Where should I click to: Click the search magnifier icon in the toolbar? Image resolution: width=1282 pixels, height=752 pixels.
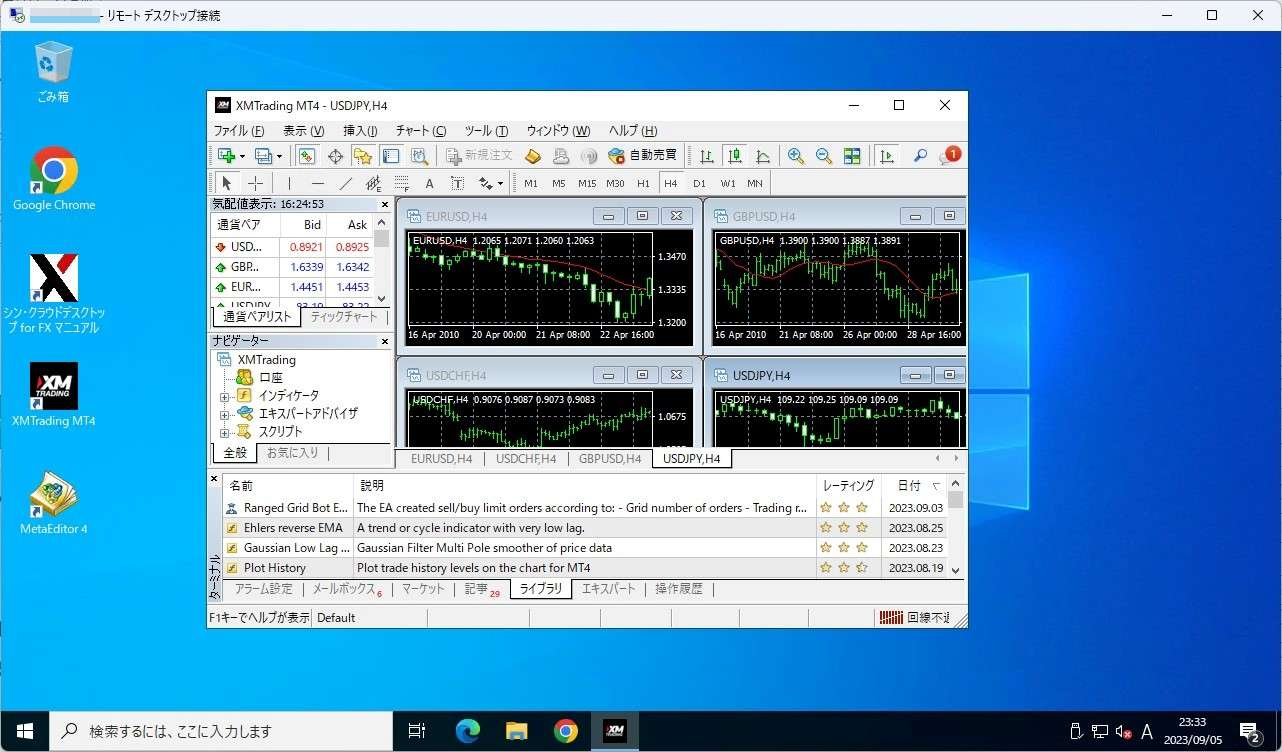click(920, 156)
